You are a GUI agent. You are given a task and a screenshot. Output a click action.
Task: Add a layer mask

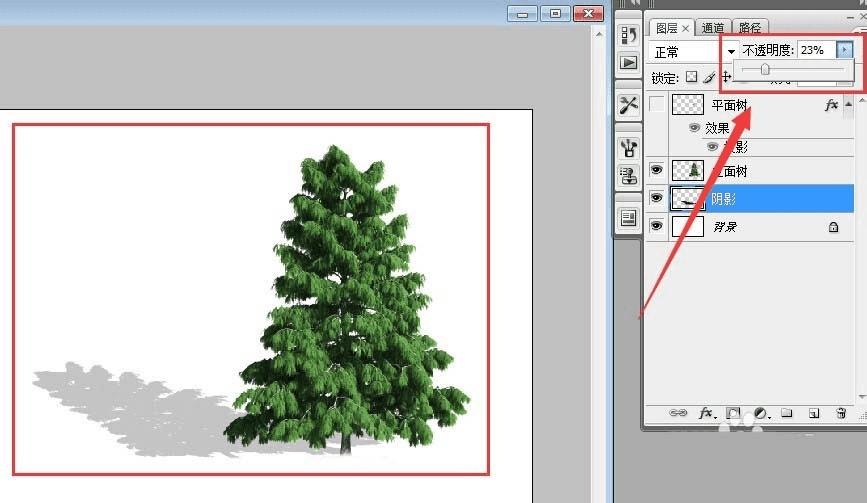tap(733, 413)
